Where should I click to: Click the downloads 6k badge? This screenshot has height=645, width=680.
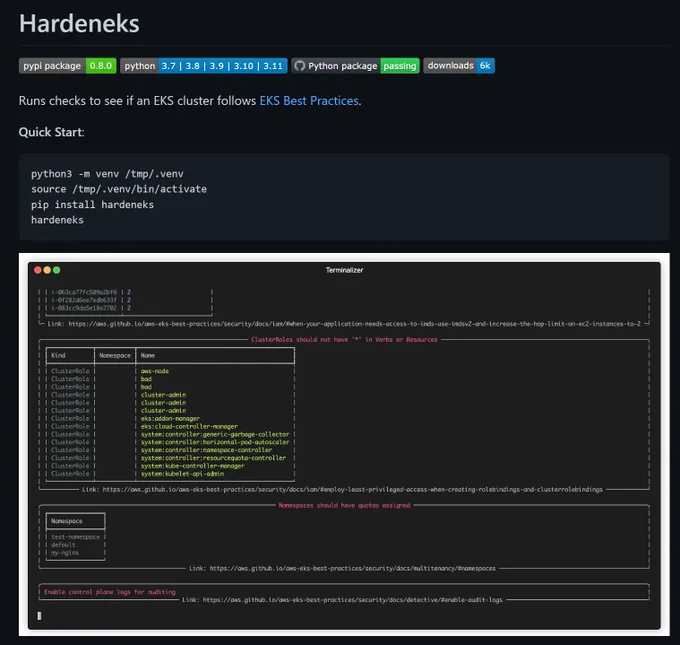pyautogui.click(x=459, y=65)
